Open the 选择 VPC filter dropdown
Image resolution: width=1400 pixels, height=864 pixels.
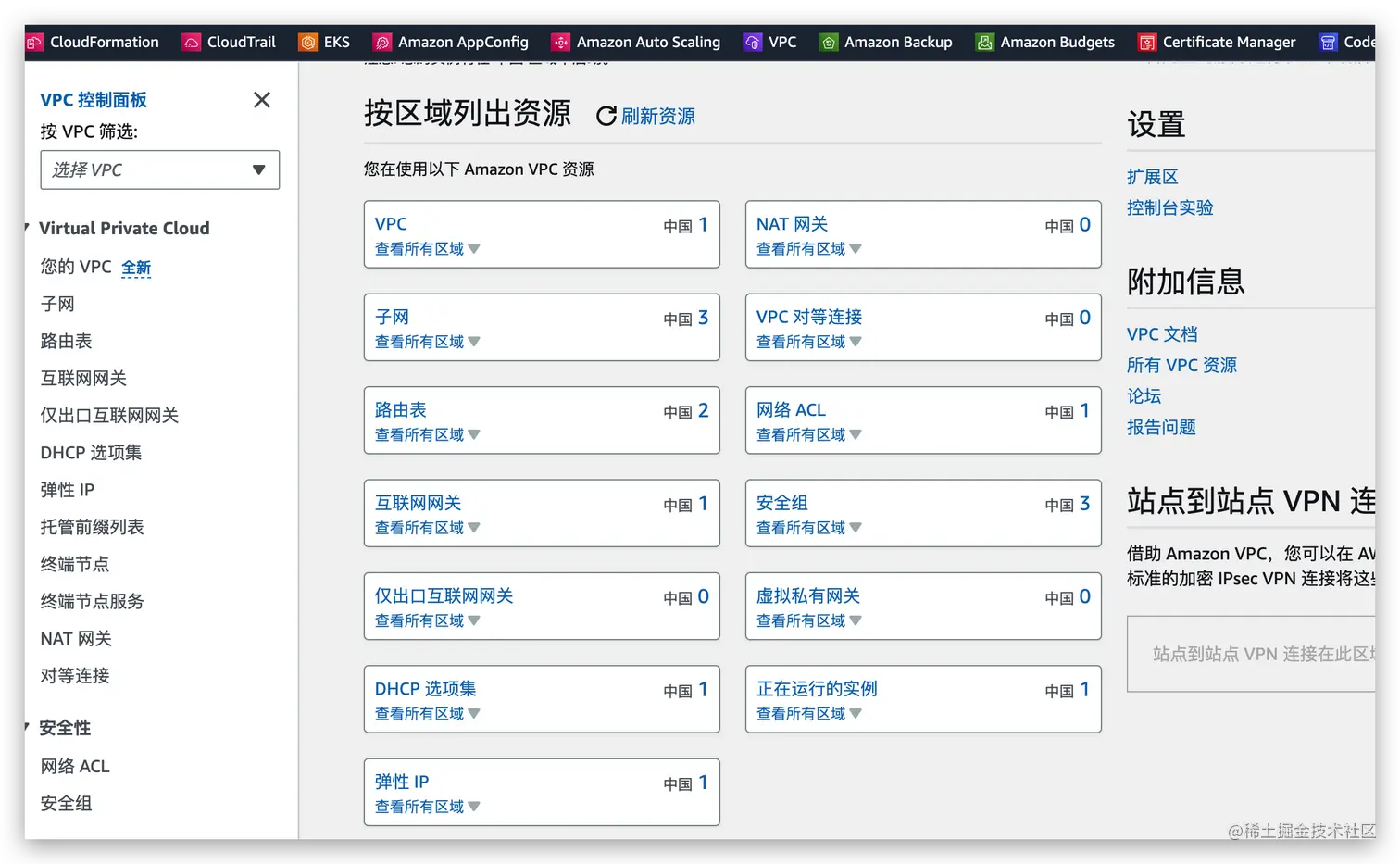coord(160,169)
